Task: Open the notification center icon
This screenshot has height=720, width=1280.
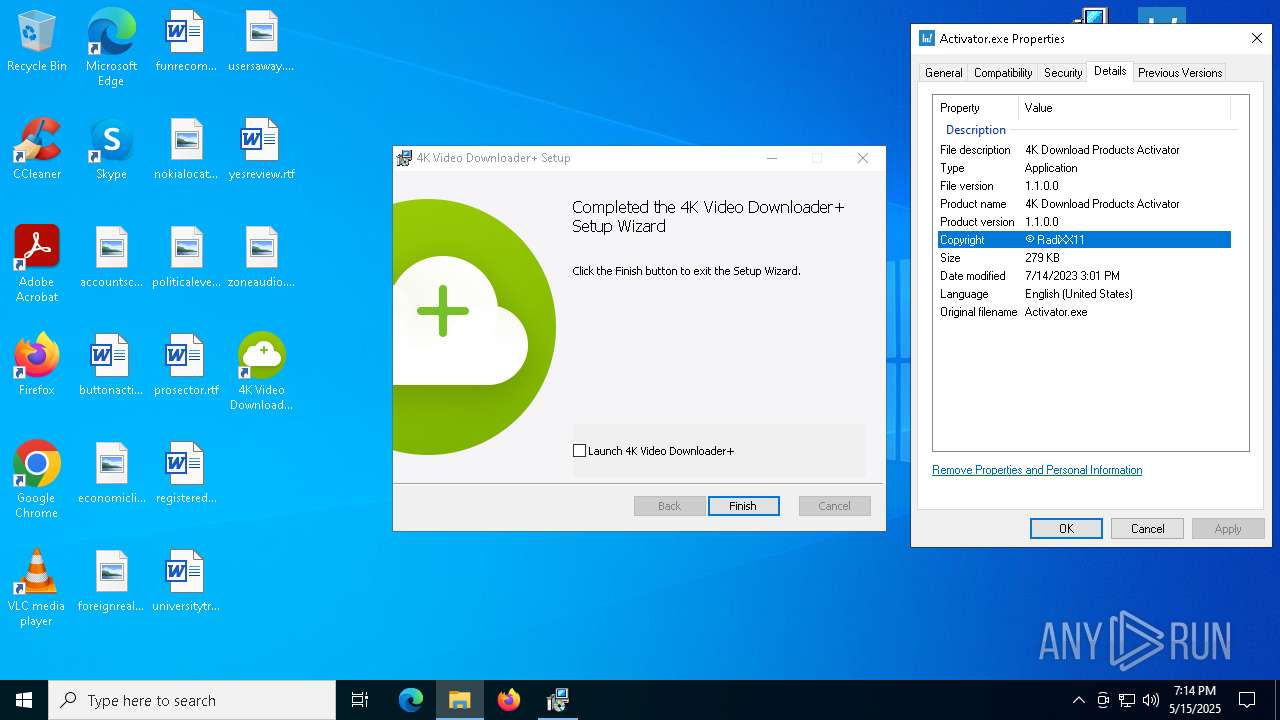Action: point(1247,700)
